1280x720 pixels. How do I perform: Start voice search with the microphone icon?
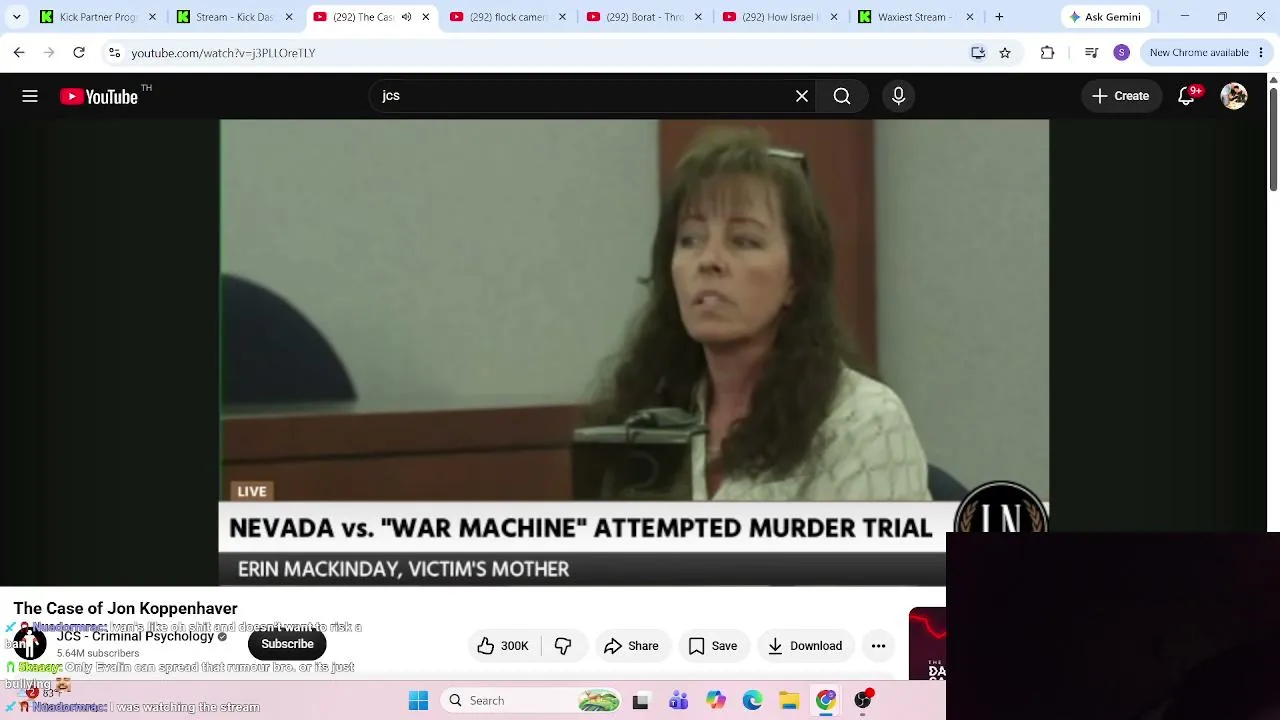coord(898,96)
